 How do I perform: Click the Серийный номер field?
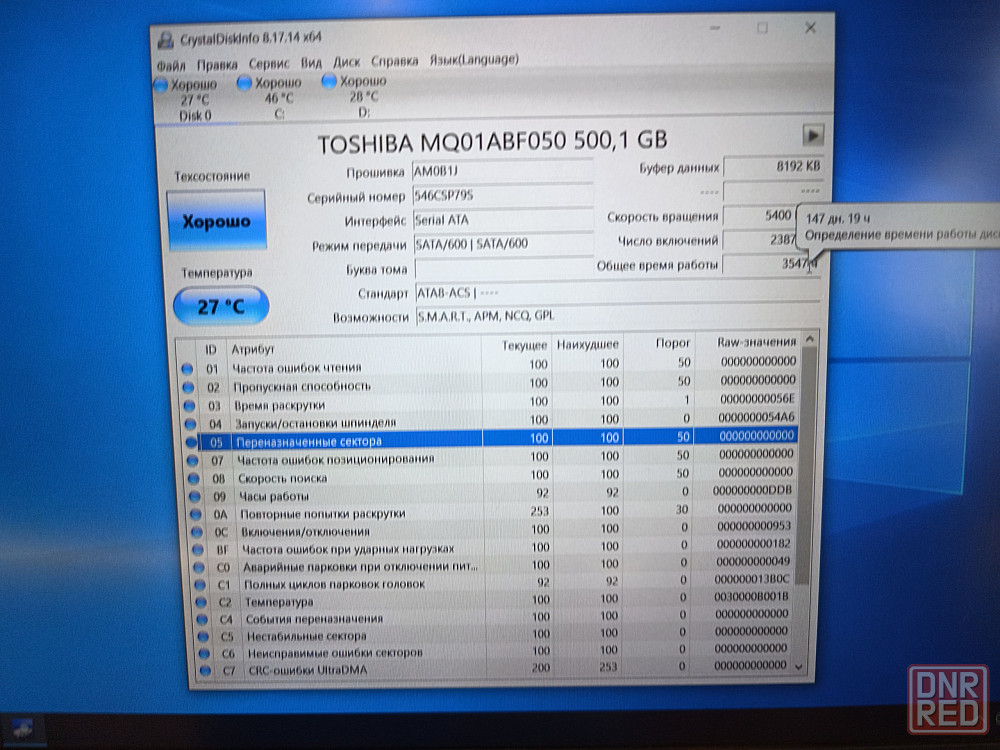click(502, 195)
